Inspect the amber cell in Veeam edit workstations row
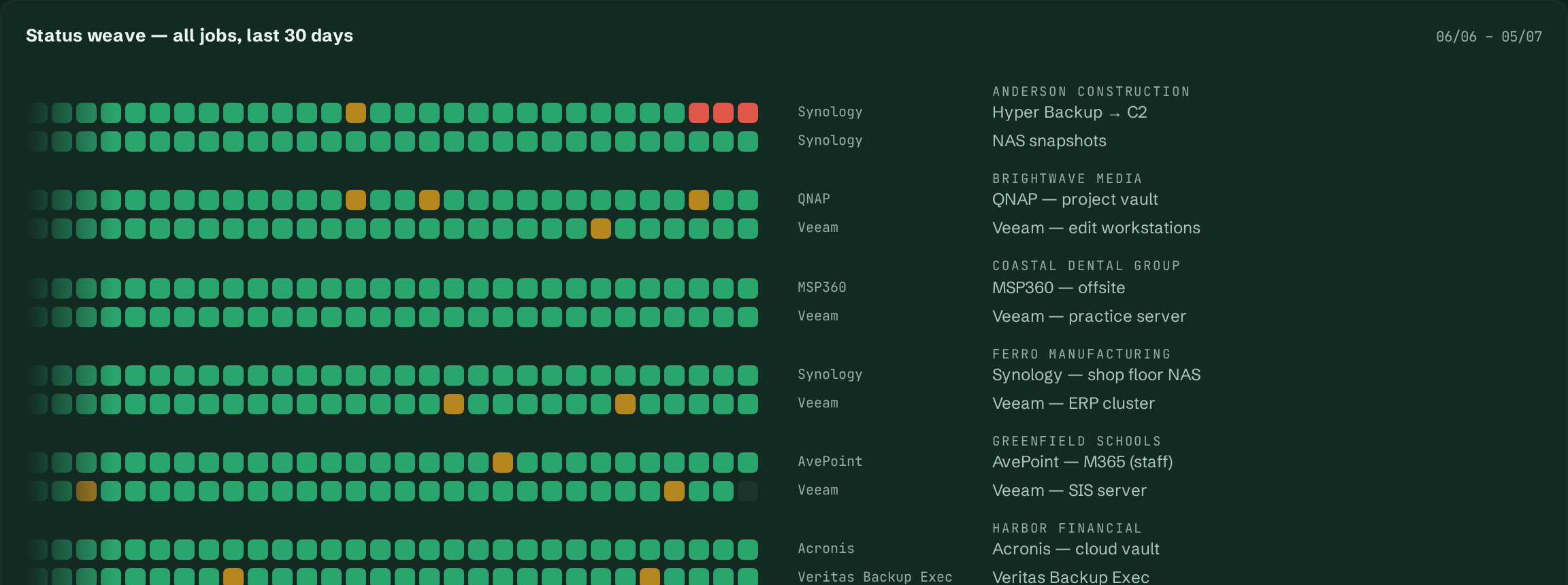 click(601, 229)
